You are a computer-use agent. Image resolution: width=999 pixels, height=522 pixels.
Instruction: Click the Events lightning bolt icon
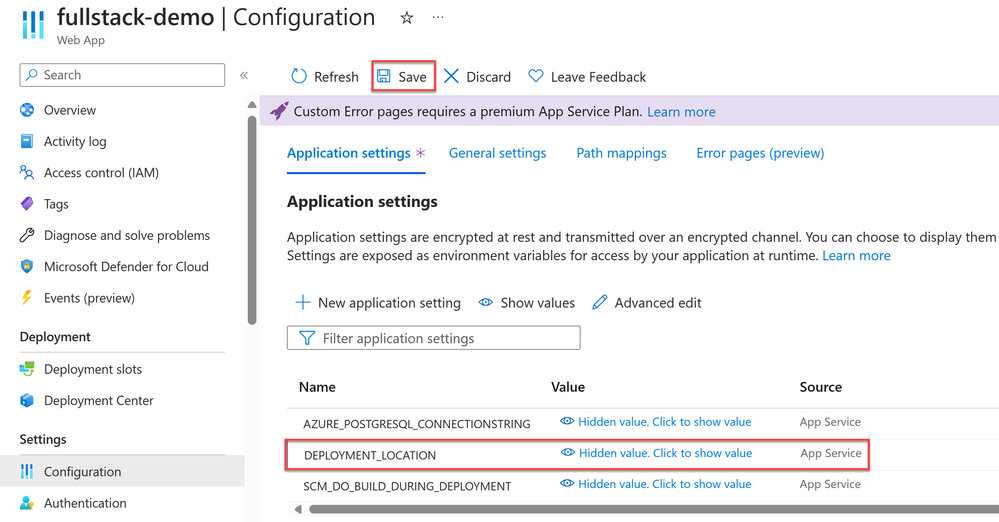(x=27, y=298)
